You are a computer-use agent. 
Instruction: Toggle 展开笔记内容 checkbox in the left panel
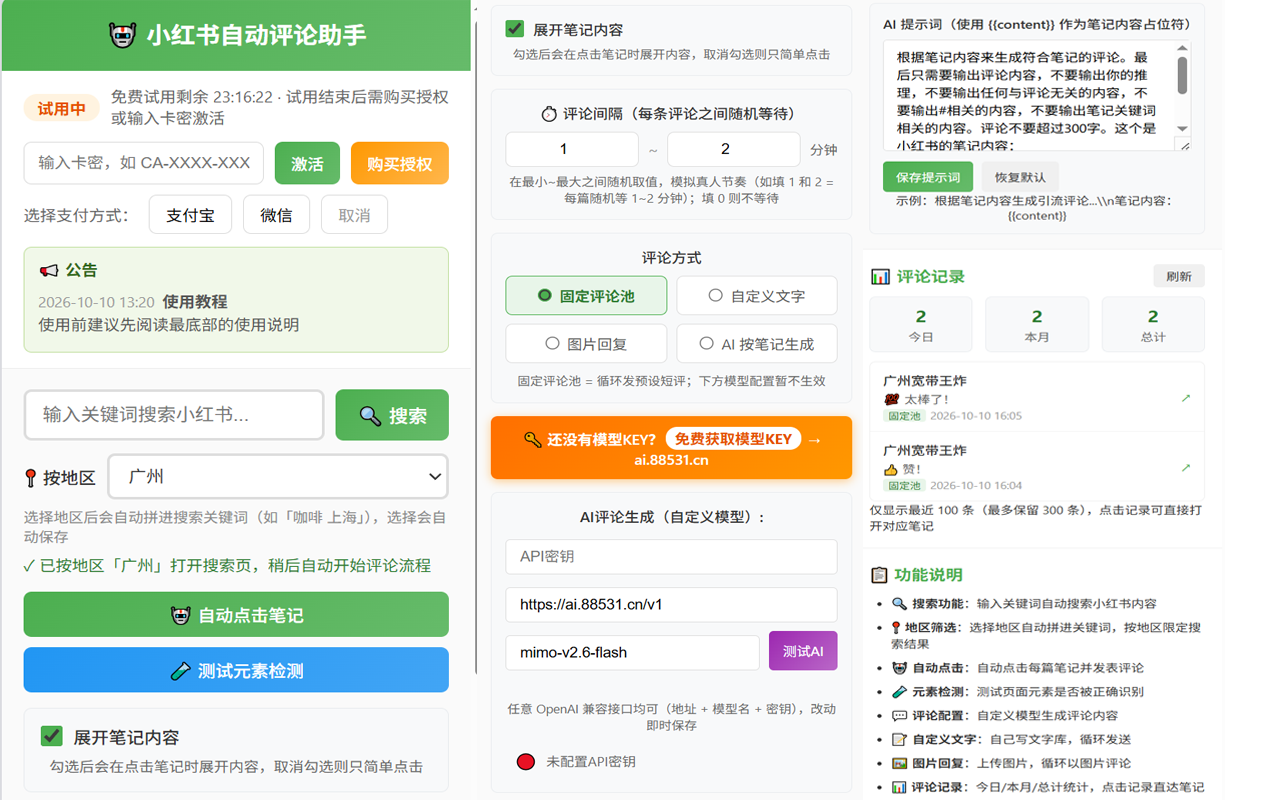51,736
